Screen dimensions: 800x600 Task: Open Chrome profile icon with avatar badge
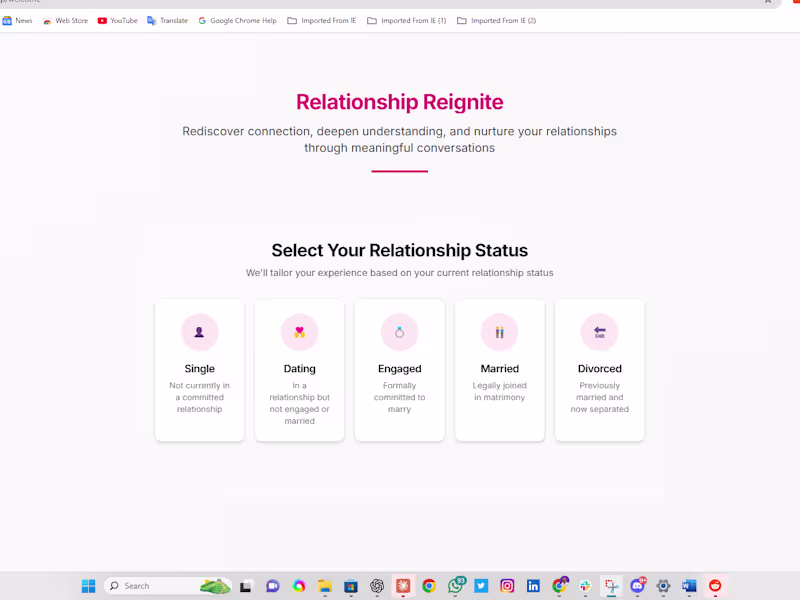point(560,585)
